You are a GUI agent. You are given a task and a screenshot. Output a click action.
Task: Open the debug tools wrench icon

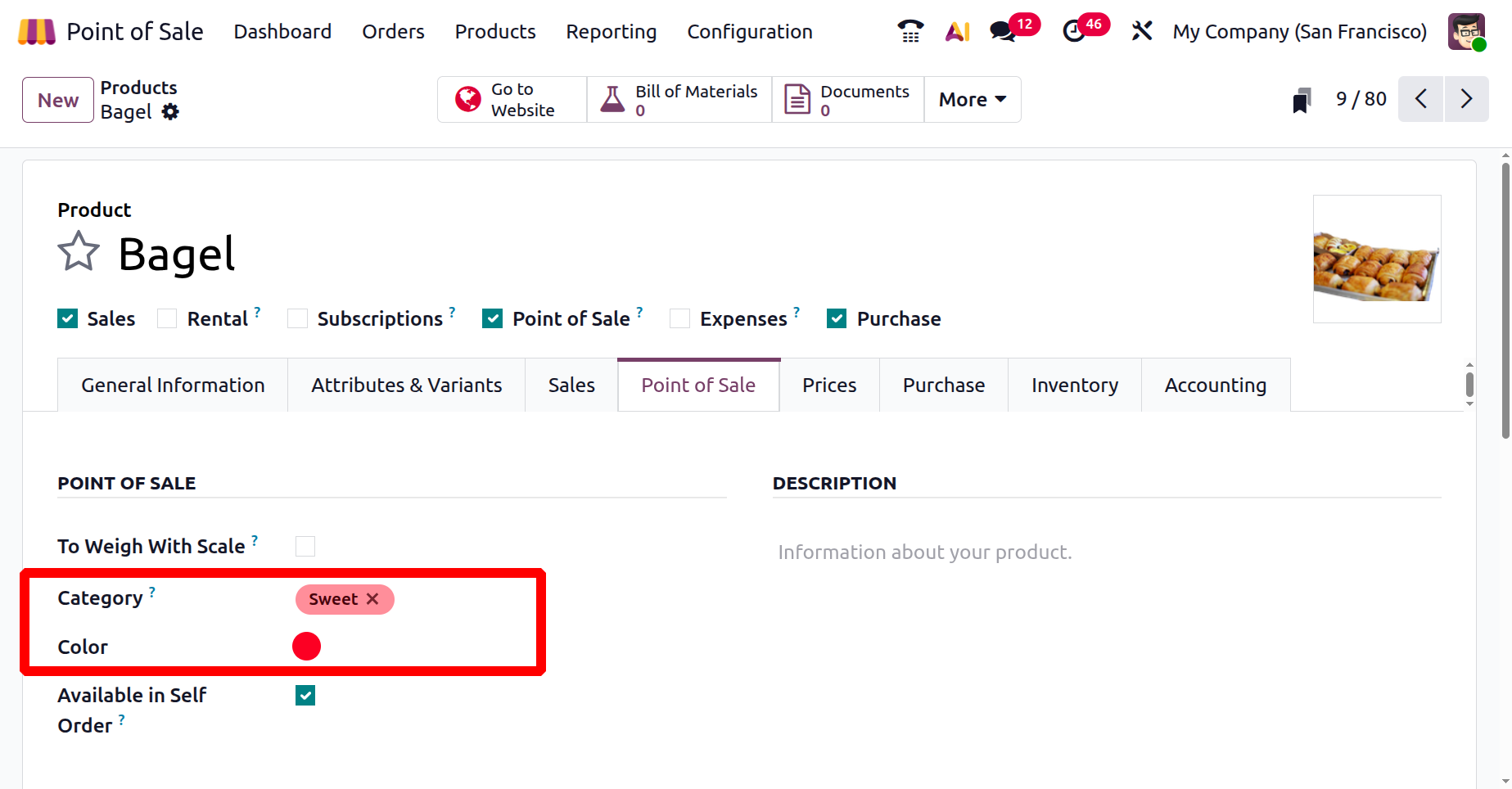click(1141, 32)
